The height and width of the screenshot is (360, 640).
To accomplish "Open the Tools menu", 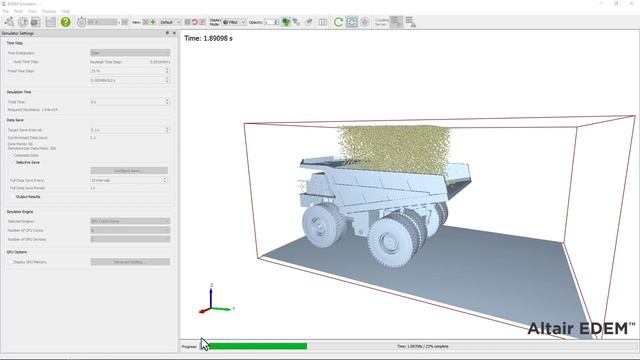I will click(x=18, y=11).
